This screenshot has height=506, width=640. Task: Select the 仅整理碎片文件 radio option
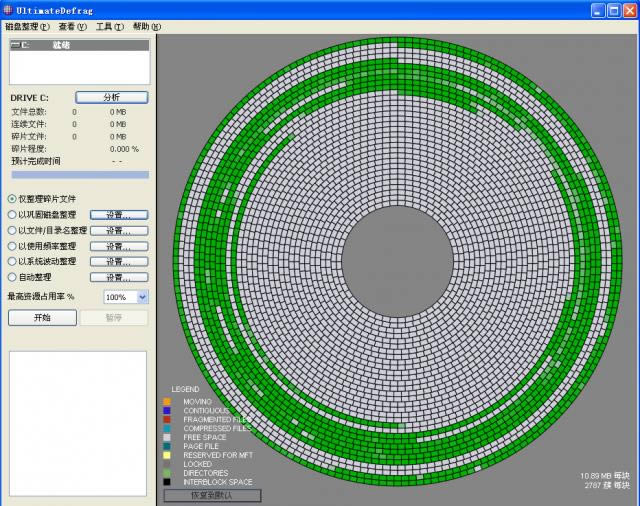click(12, 199)
